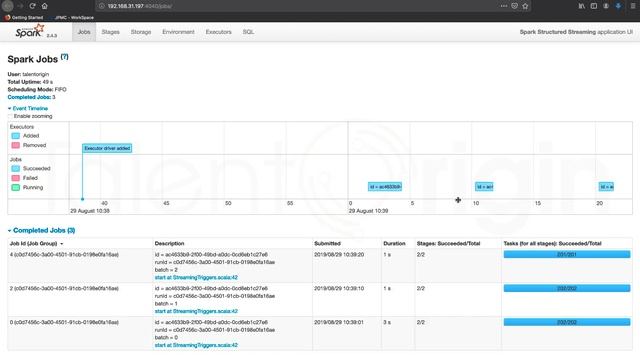Bookmark this page with the star icon
Screen dimensions: 640x360
[x=525, y=6]
